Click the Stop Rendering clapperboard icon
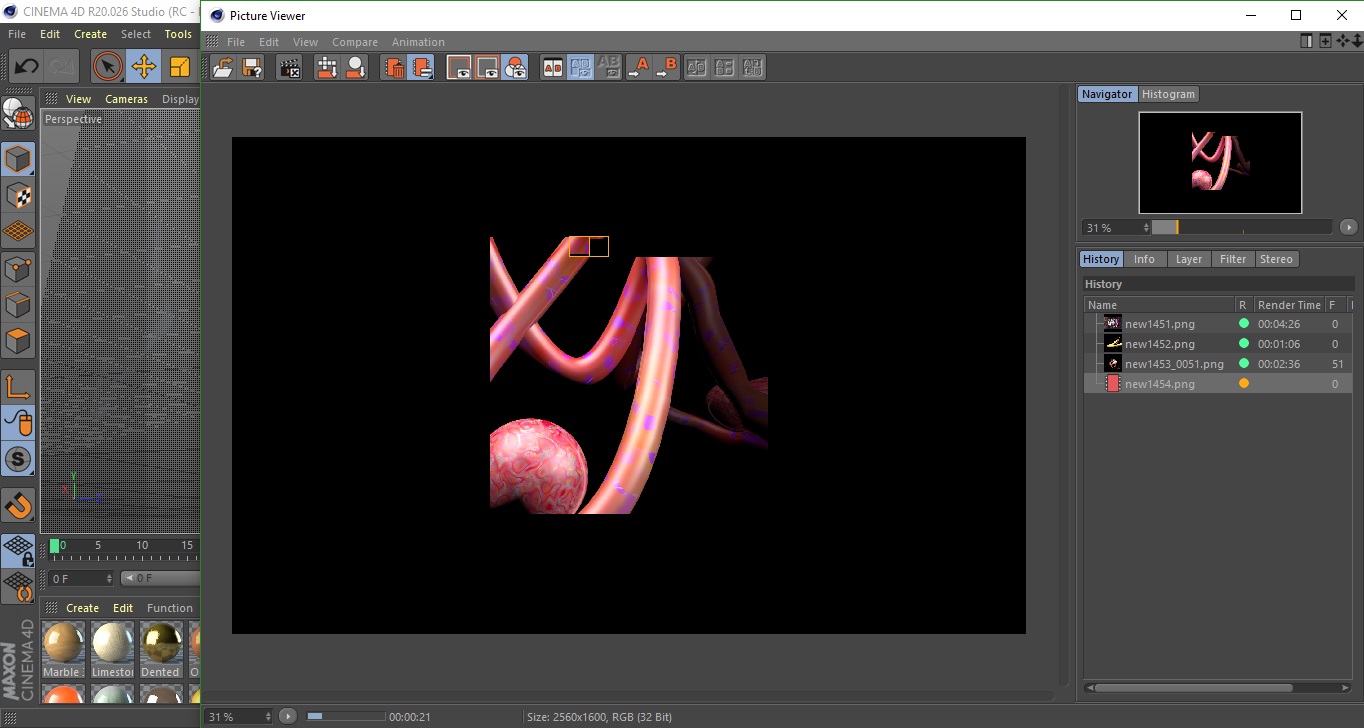 (x=290, y=68)
